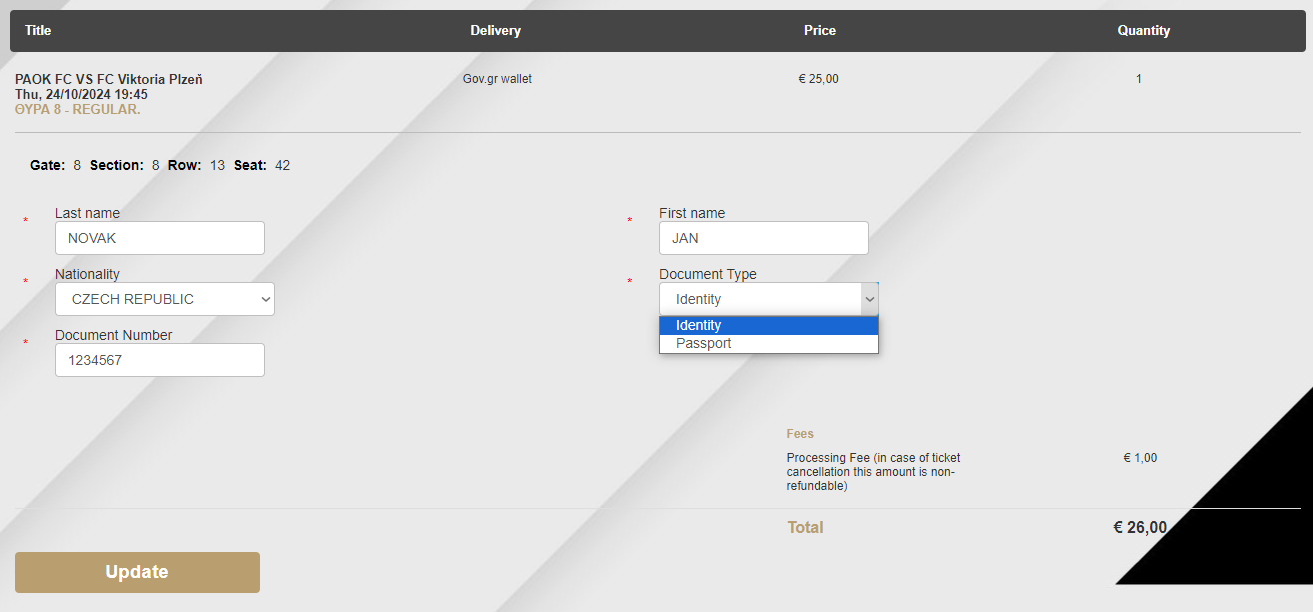Screen dimensions: 1313x612
Task: Click the Document Type dropdown arrow
Action: [869, 299]
